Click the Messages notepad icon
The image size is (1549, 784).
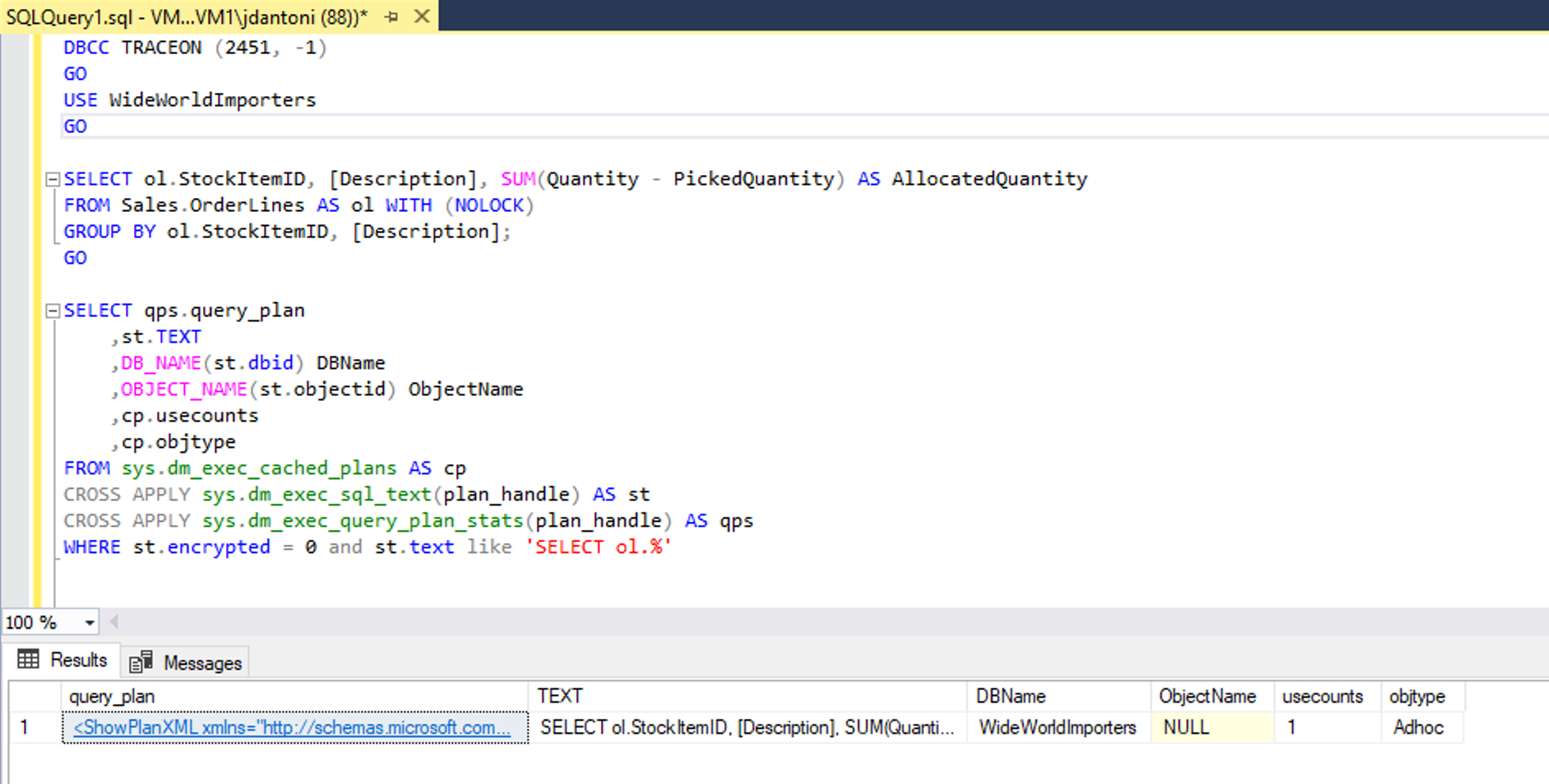click(140, 660)
